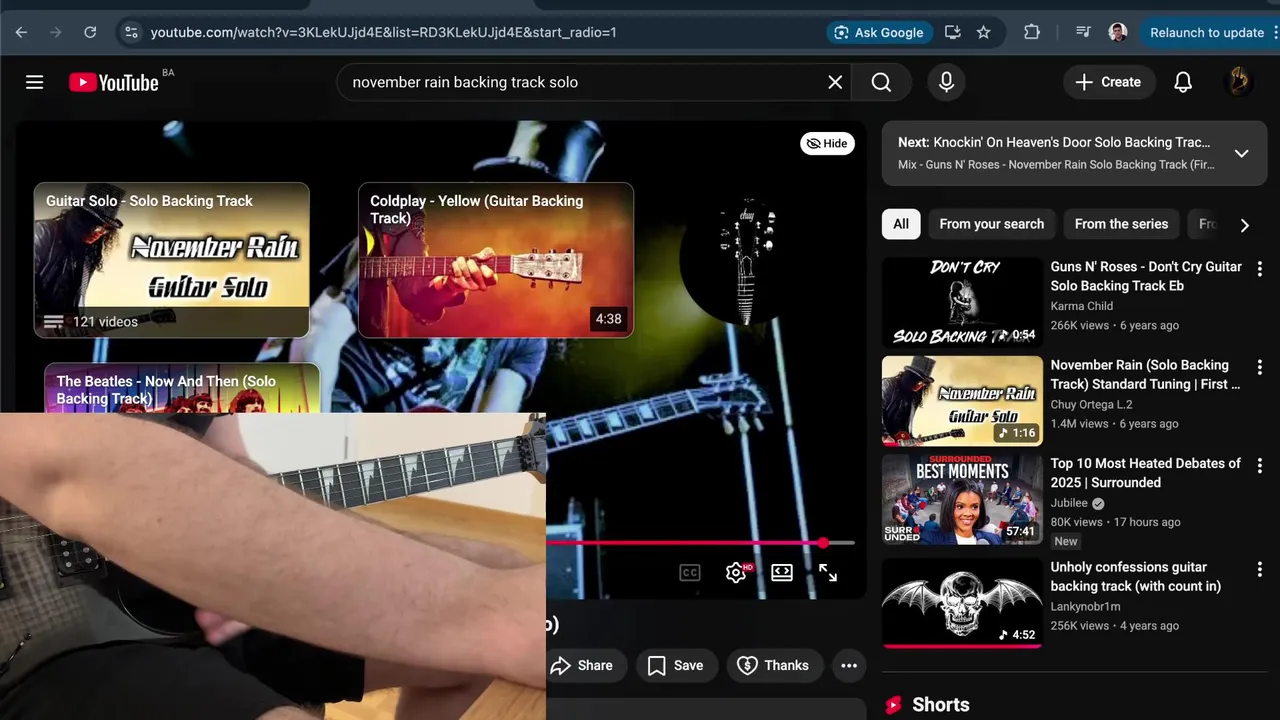Go forward with the browser forward arrow

pyautogui.click(x=56, y=32)
